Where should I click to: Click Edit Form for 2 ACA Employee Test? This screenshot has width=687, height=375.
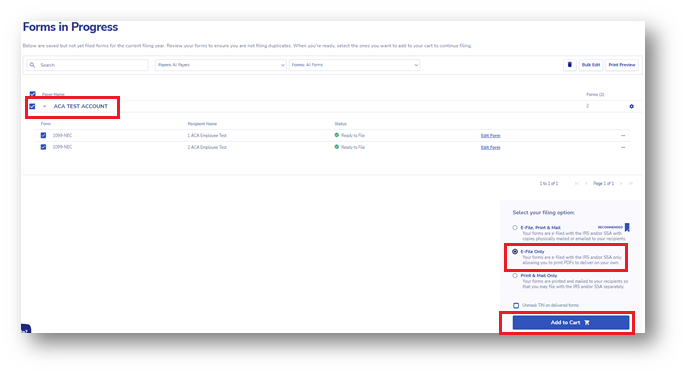point(490,148)
